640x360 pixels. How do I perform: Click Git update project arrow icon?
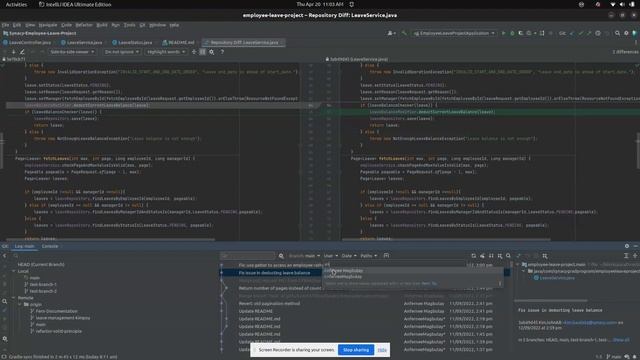click(x=572, y=33)
